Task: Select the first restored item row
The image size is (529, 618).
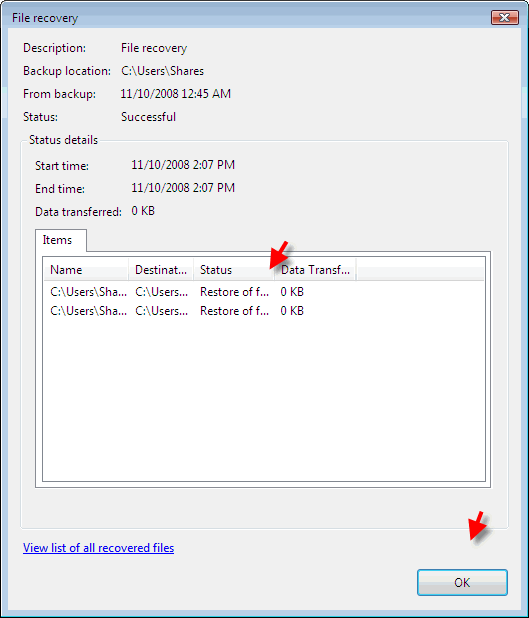Action: (x=264, y=292)
